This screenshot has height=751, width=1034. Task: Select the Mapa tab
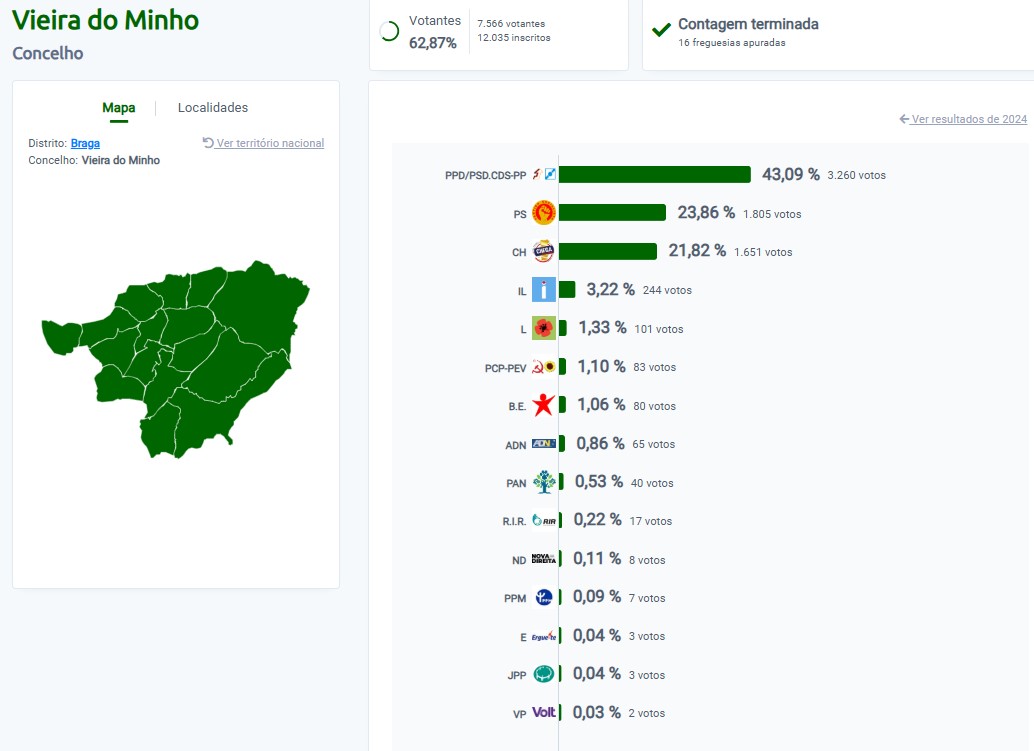click(x=119, y=107)
